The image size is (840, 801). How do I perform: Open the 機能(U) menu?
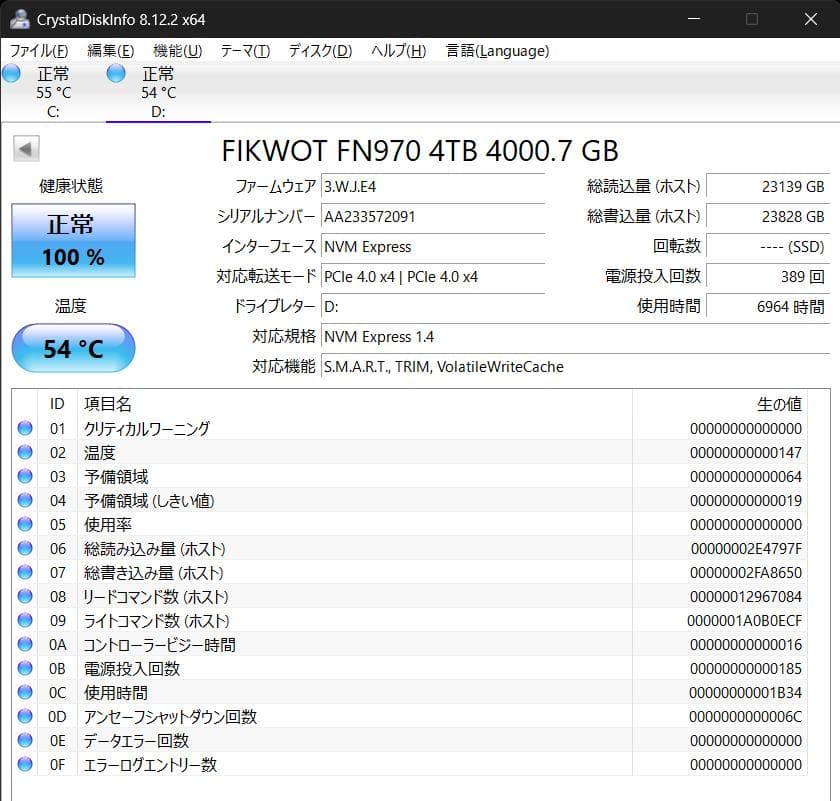pos(177,51)
